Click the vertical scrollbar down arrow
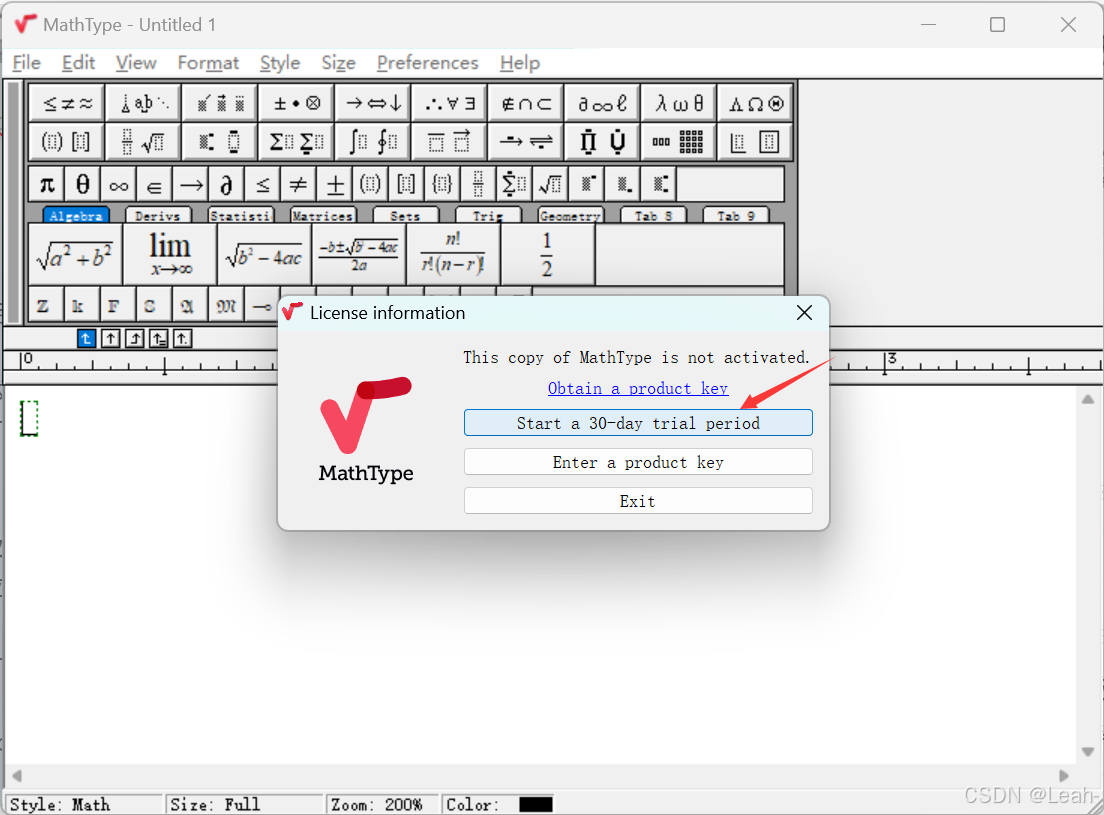The width and height of the screenshot is (1104, 815). [1088, 752]
